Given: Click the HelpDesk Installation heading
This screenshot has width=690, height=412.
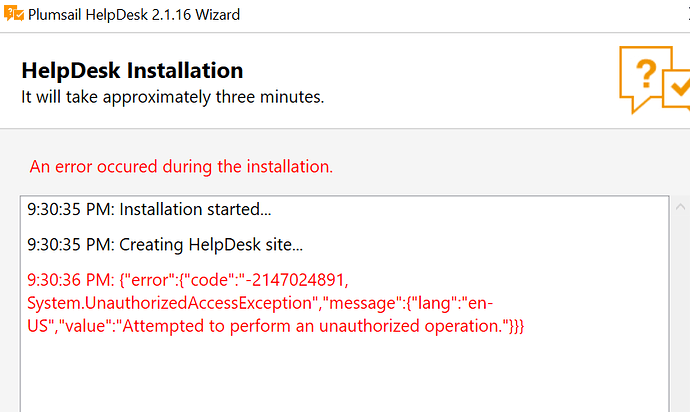Looking at the screenshot, I should [x=132, y=70].
